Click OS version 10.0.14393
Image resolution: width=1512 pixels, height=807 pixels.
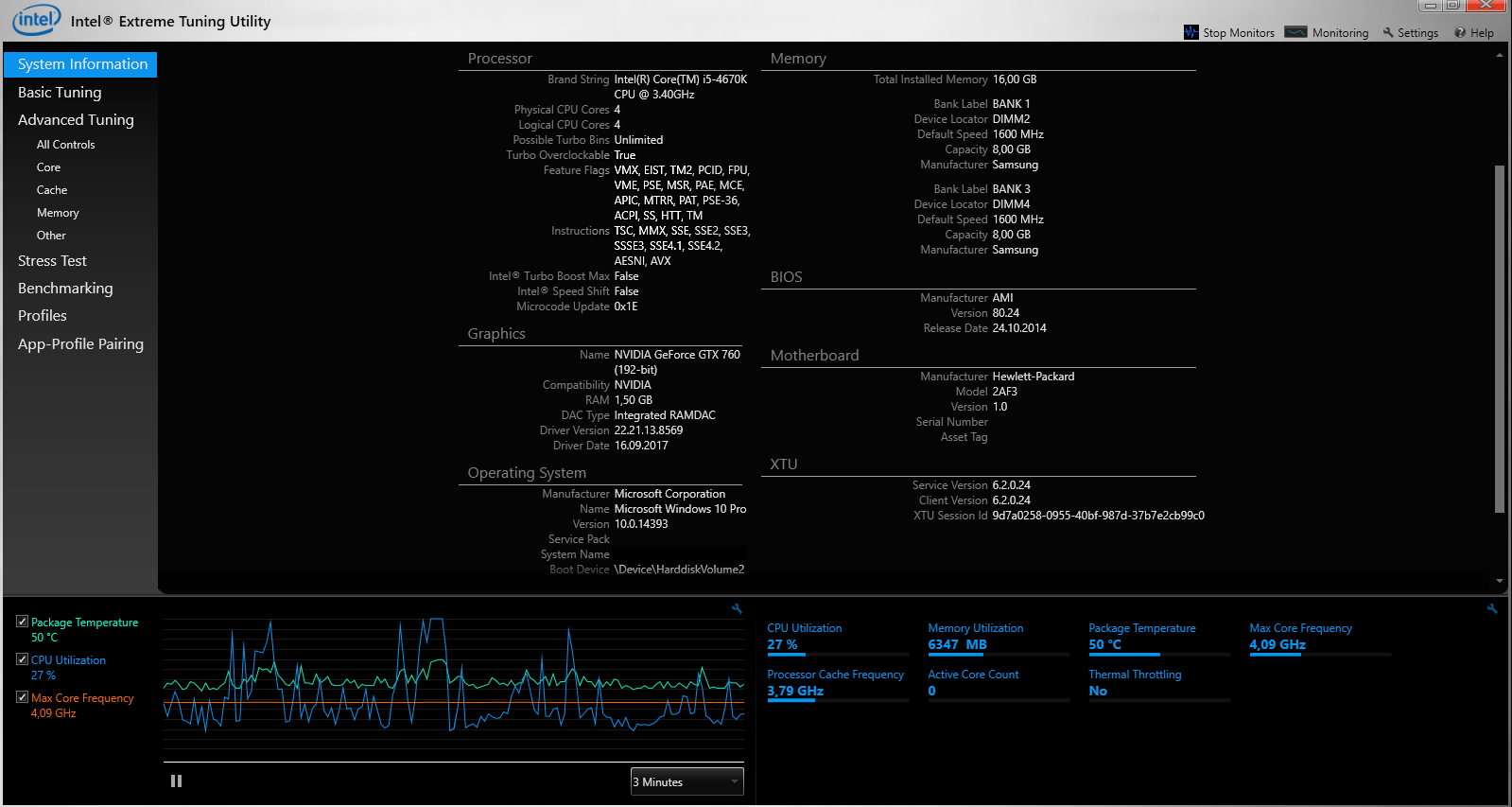(x=640, y=524)
